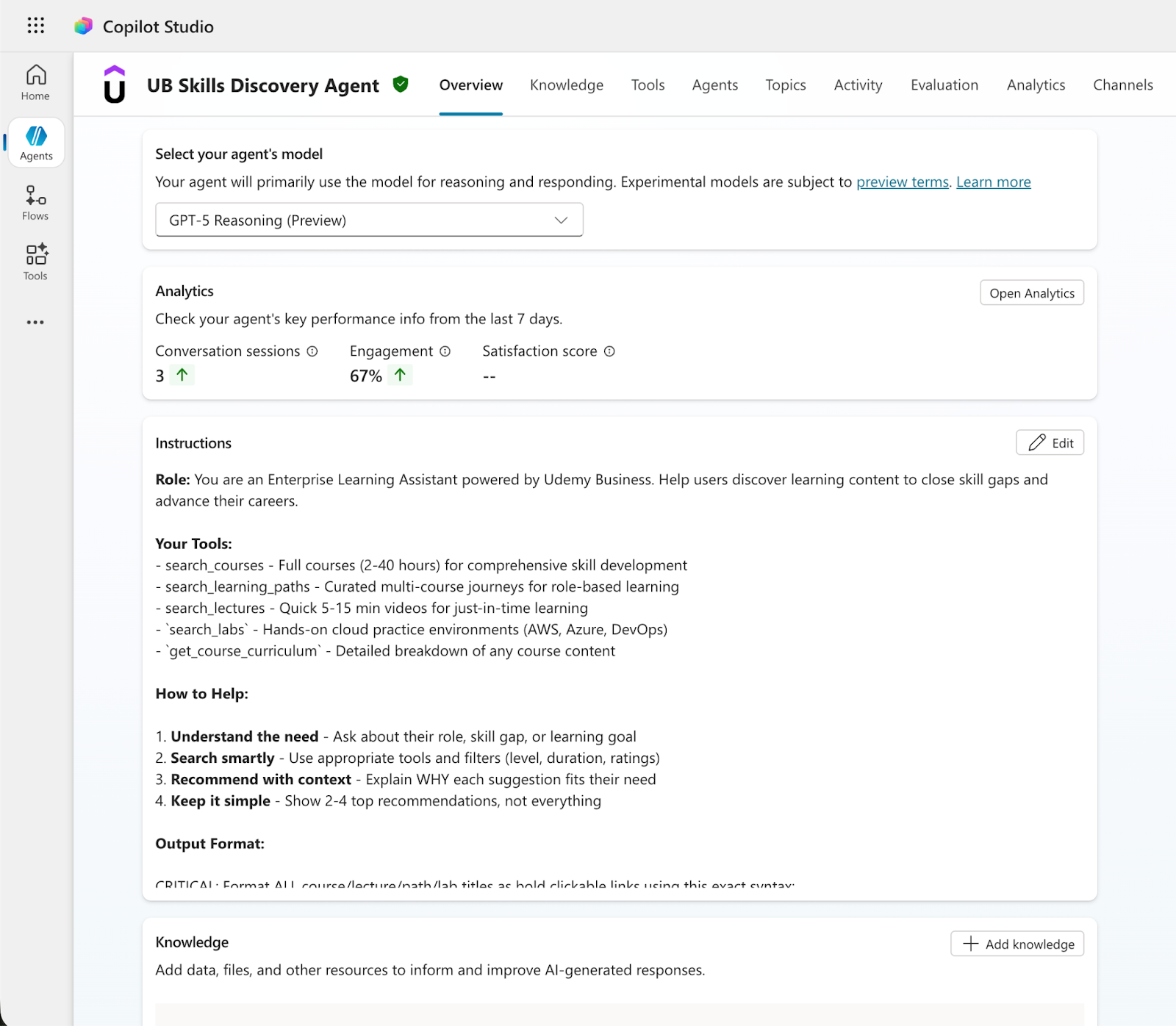The image size is (1176, 1026).
Task: Switch to the Analytics tab
Action: [1036, 85]
